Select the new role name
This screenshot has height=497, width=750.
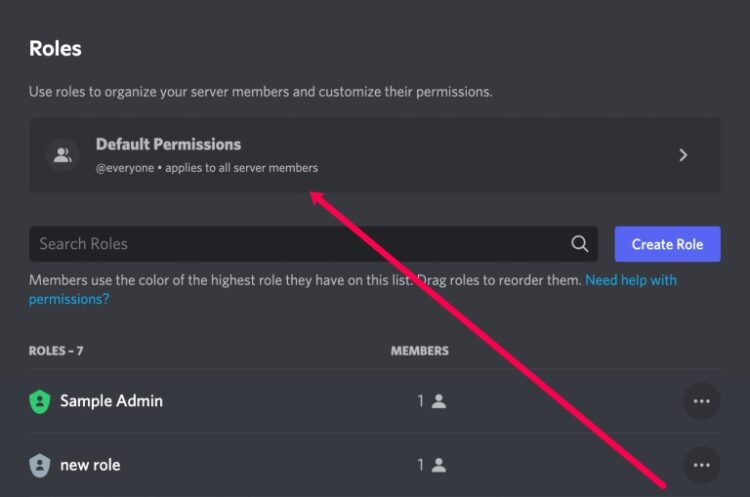pos(90,465)
